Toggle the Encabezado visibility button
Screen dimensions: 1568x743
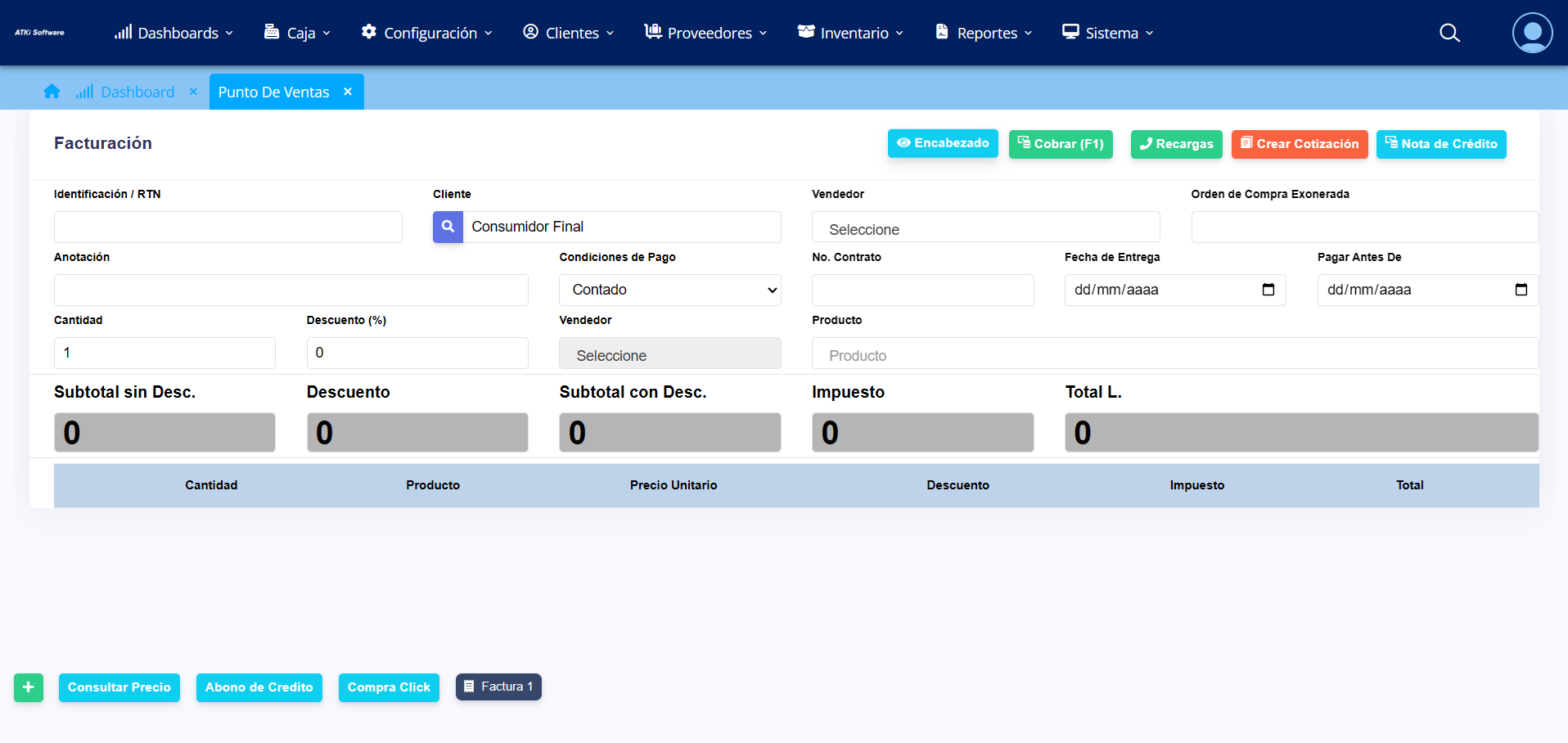coord(943,143)
